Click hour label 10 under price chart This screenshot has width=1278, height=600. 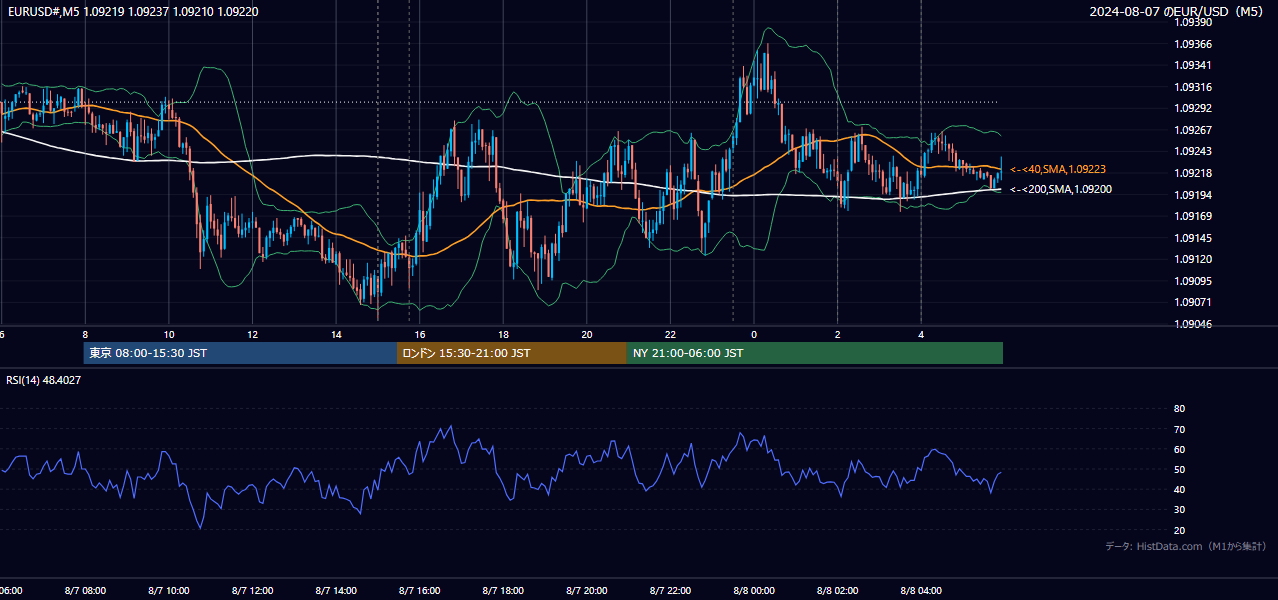[169, 334]
